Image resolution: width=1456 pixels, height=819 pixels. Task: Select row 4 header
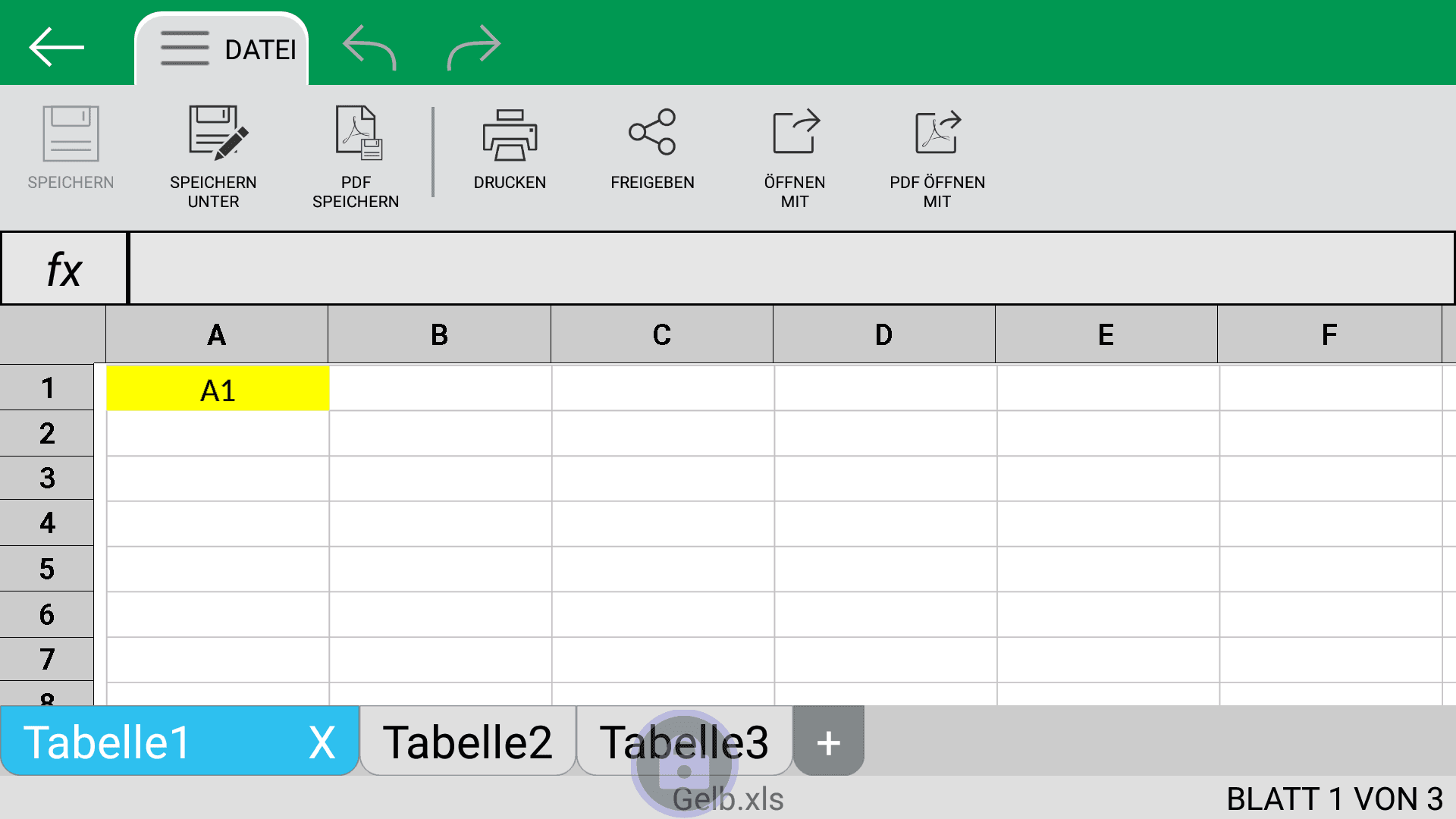47,523
